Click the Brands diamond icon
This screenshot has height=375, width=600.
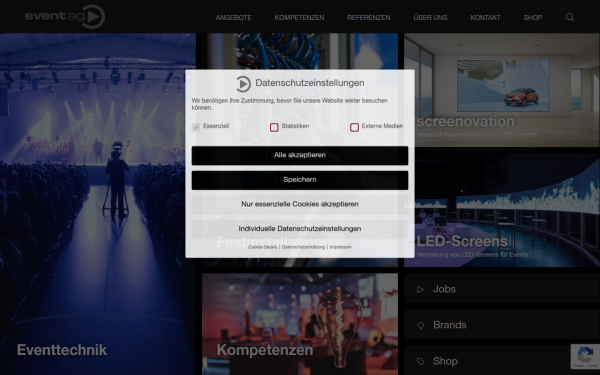point(421,325)
